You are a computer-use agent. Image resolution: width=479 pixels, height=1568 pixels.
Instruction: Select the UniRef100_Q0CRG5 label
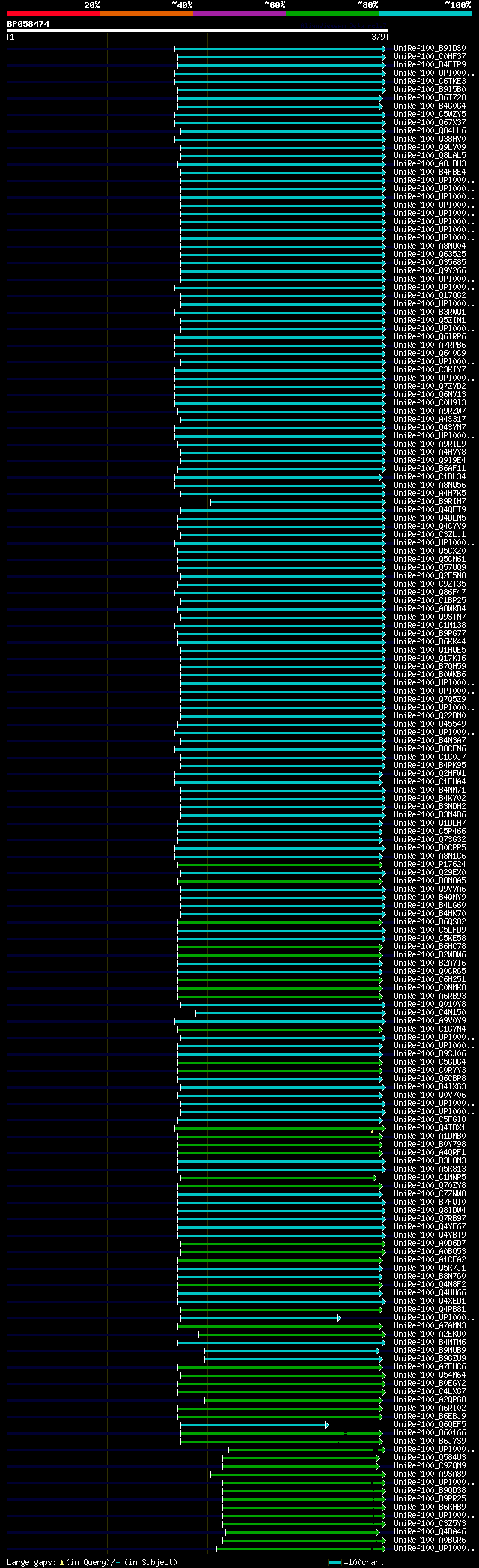430,971
